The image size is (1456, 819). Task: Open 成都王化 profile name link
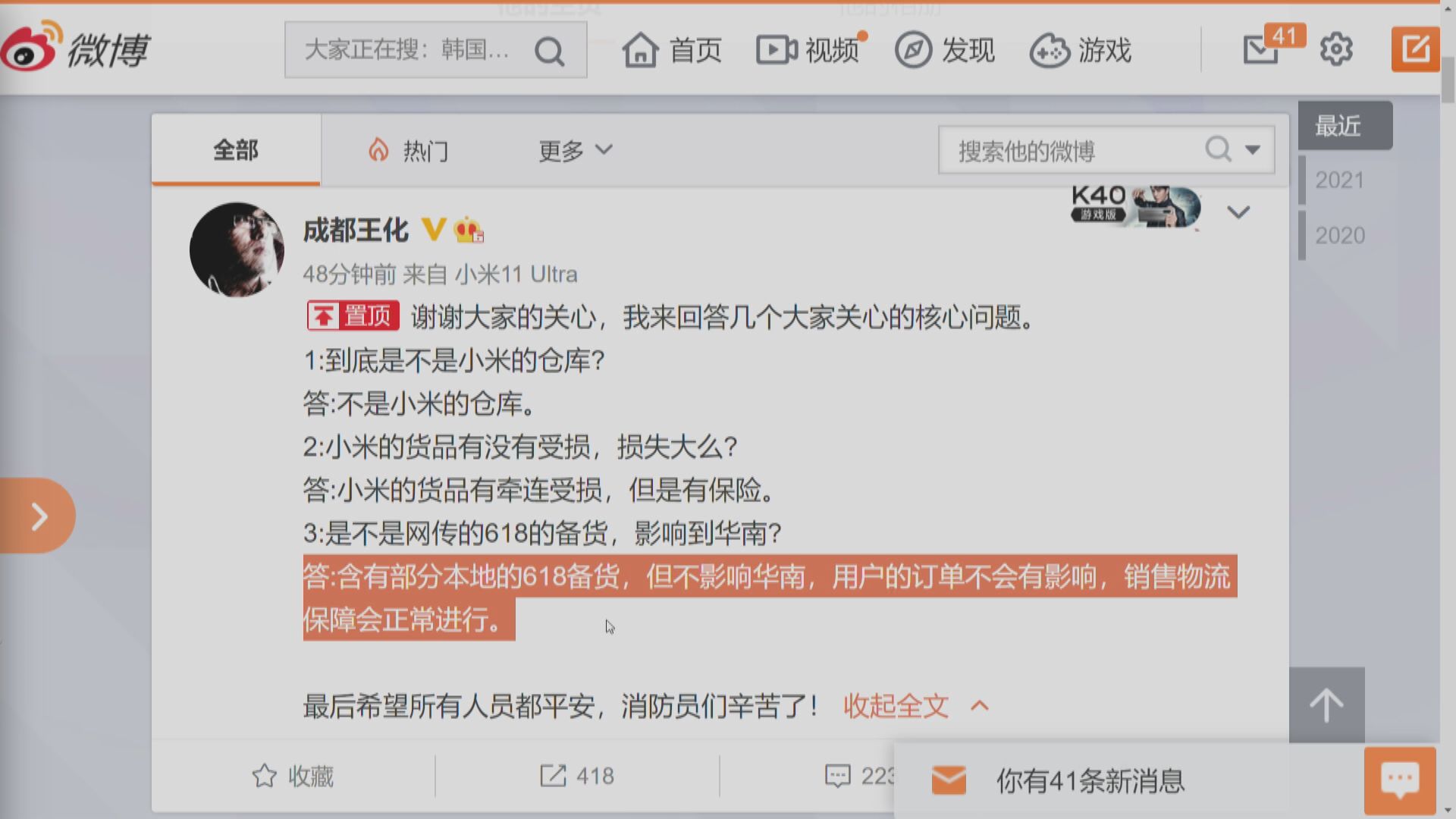pyautogui.click(x=356, y=229)
